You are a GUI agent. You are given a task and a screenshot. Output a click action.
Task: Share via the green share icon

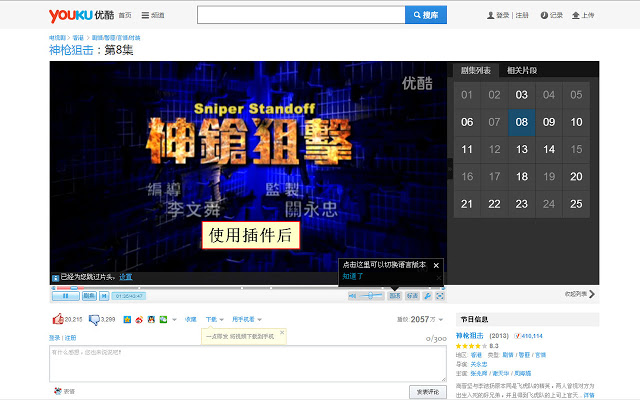pos(163,320)
